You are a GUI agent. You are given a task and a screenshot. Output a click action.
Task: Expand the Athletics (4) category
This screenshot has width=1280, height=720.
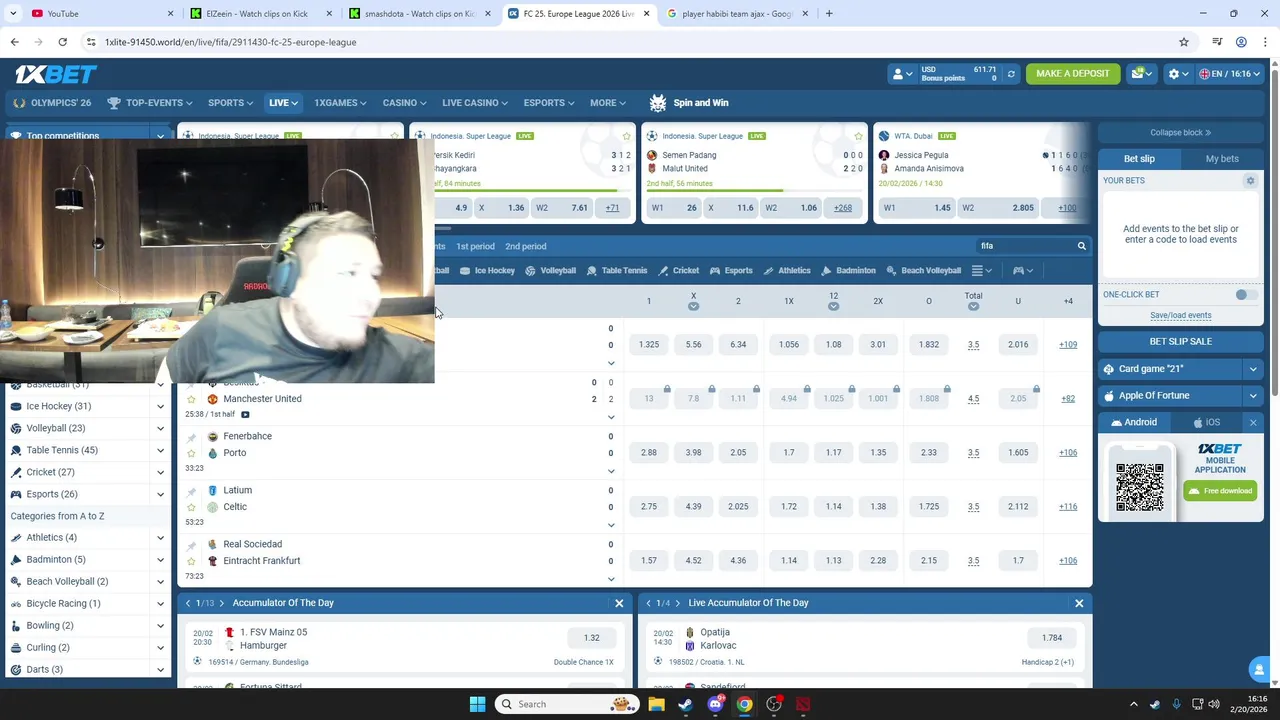(160, 538)
